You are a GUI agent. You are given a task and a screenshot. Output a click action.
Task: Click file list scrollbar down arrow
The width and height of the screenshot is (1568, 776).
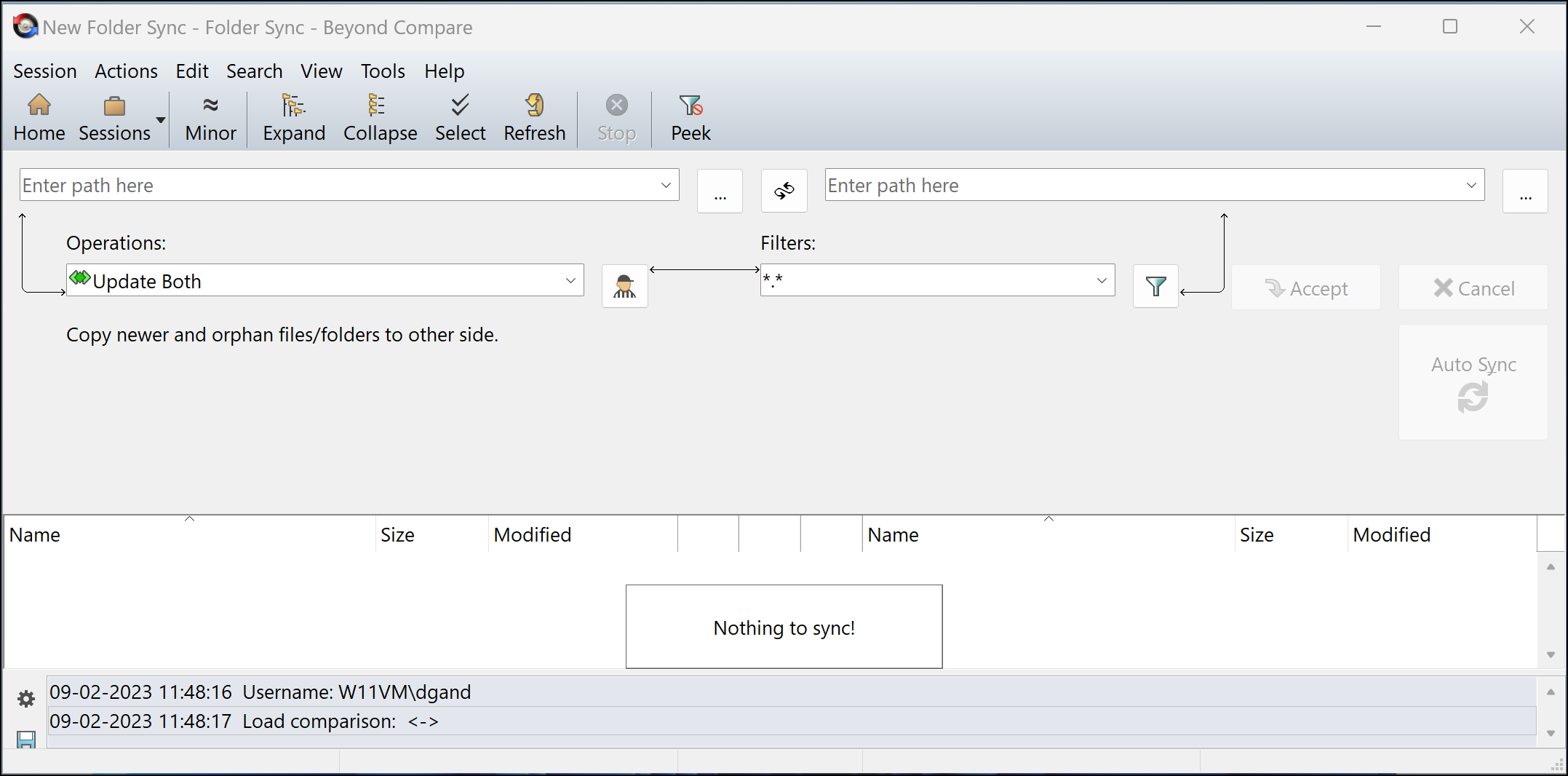(x=1551, y=654)
